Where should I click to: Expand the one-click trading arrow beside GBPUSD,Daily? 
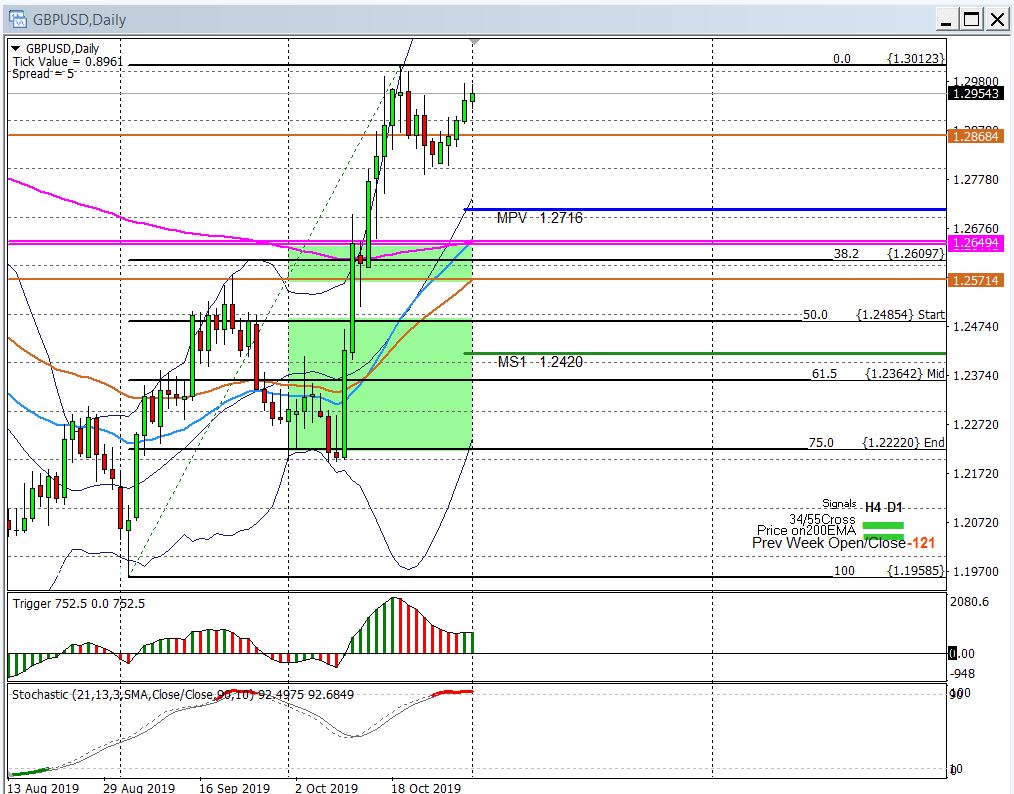(x=16, y=48)
